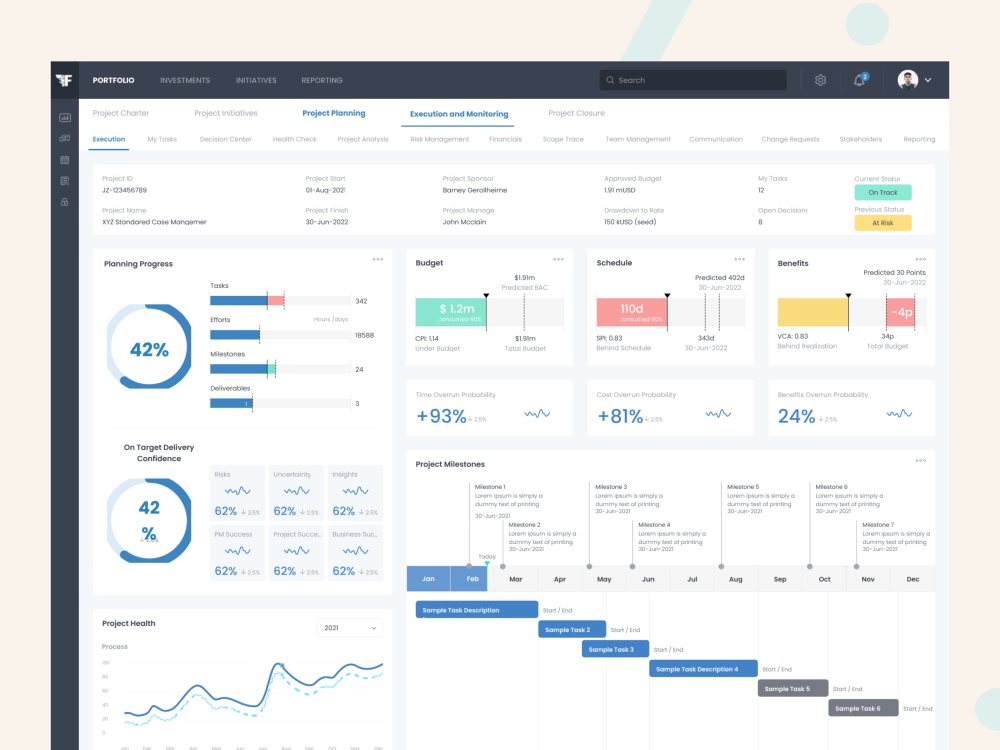This screenshot has height=750, width=1000.
Task: Go to Portfolio in top navigation
Action: 114,80
